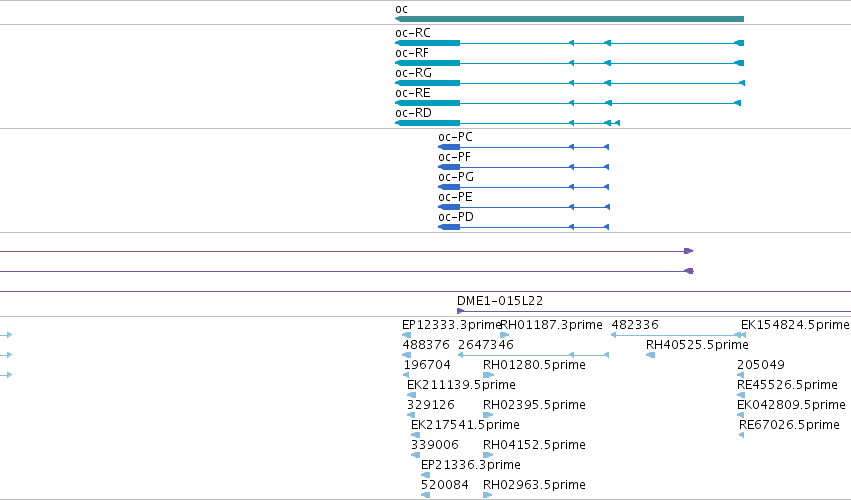Select the oc gene bar
The width and height of the screenshot is (851, 500).
point(569,19)
